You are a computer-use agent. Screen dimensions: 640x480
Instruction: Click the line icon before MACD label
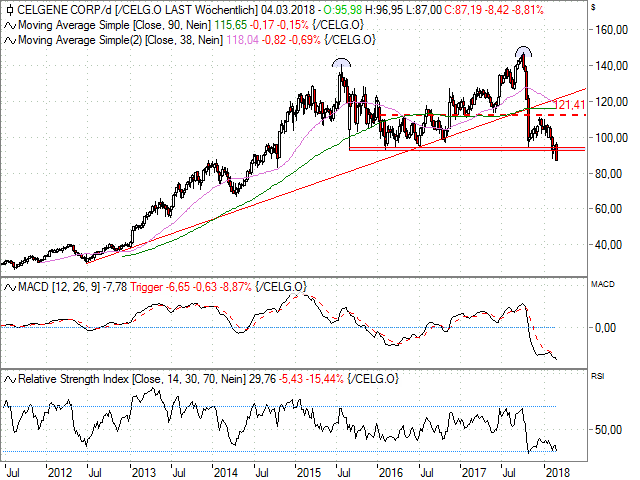10,287
